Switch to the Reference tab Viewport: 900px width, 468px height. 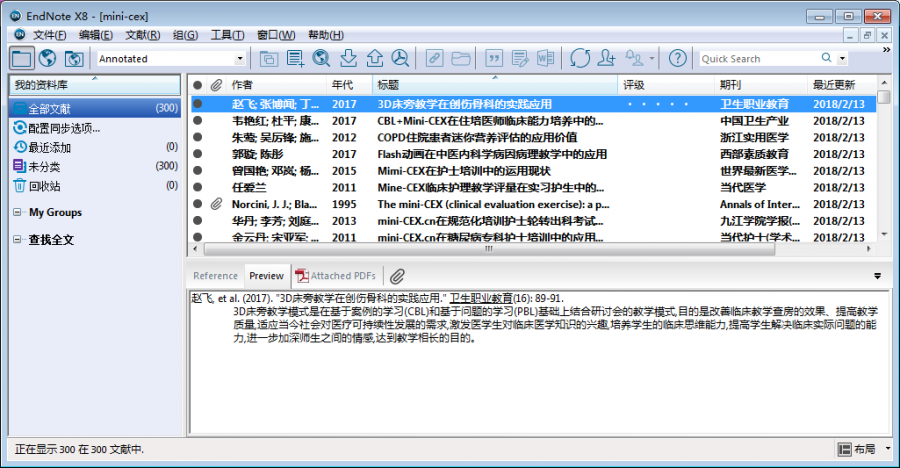pos(215,276)
